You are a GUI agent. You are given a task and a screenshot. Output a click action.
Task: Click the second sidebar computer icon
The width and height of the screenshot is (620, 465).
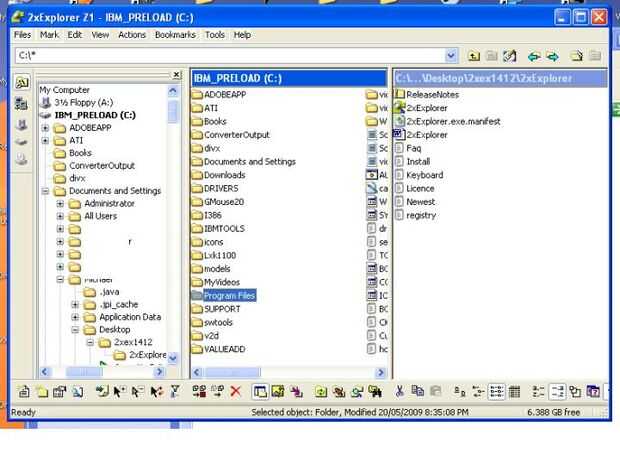pyautogui.click(x=21, y=104)
